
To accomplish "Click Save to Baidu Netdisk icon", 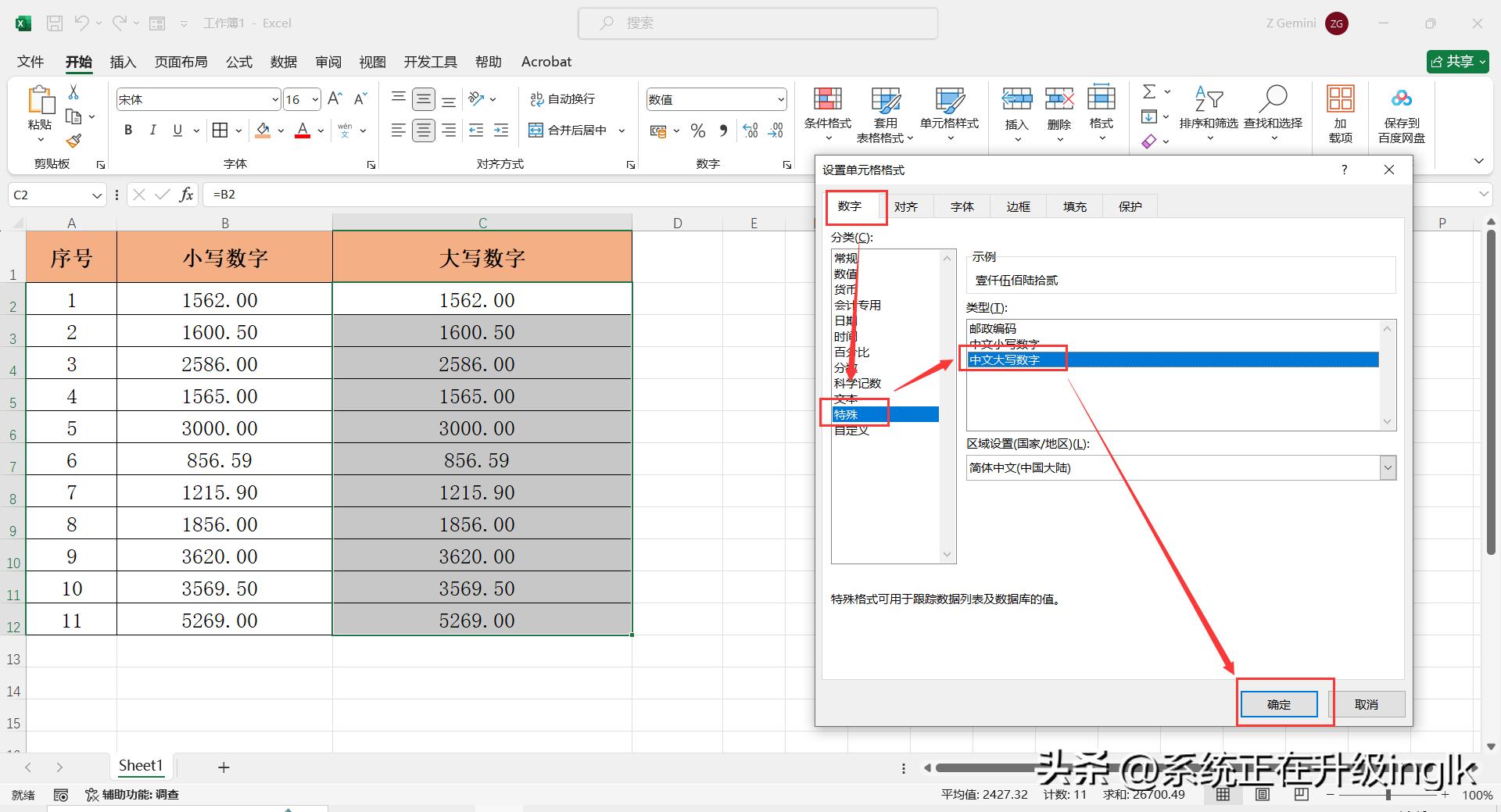I will pyautogui.click(x=1401, y=100).
